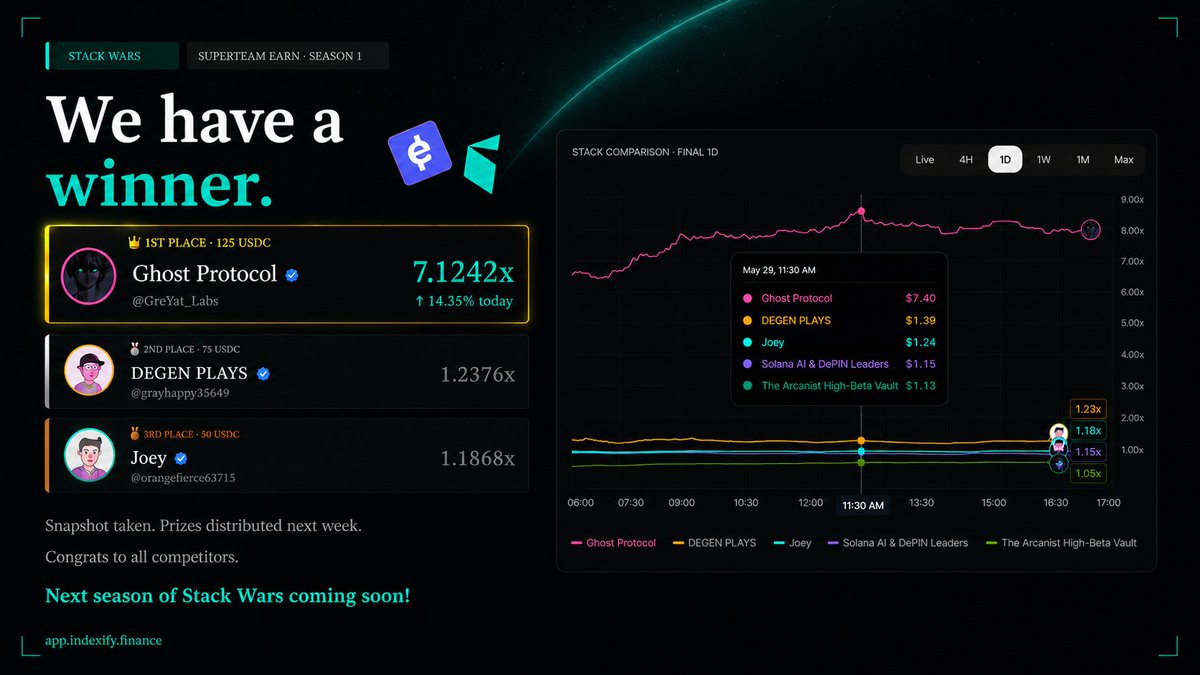Open Ghost Protocol's avatar
The width and height of the screenshot is (1200, 675).
click(89, 275)
